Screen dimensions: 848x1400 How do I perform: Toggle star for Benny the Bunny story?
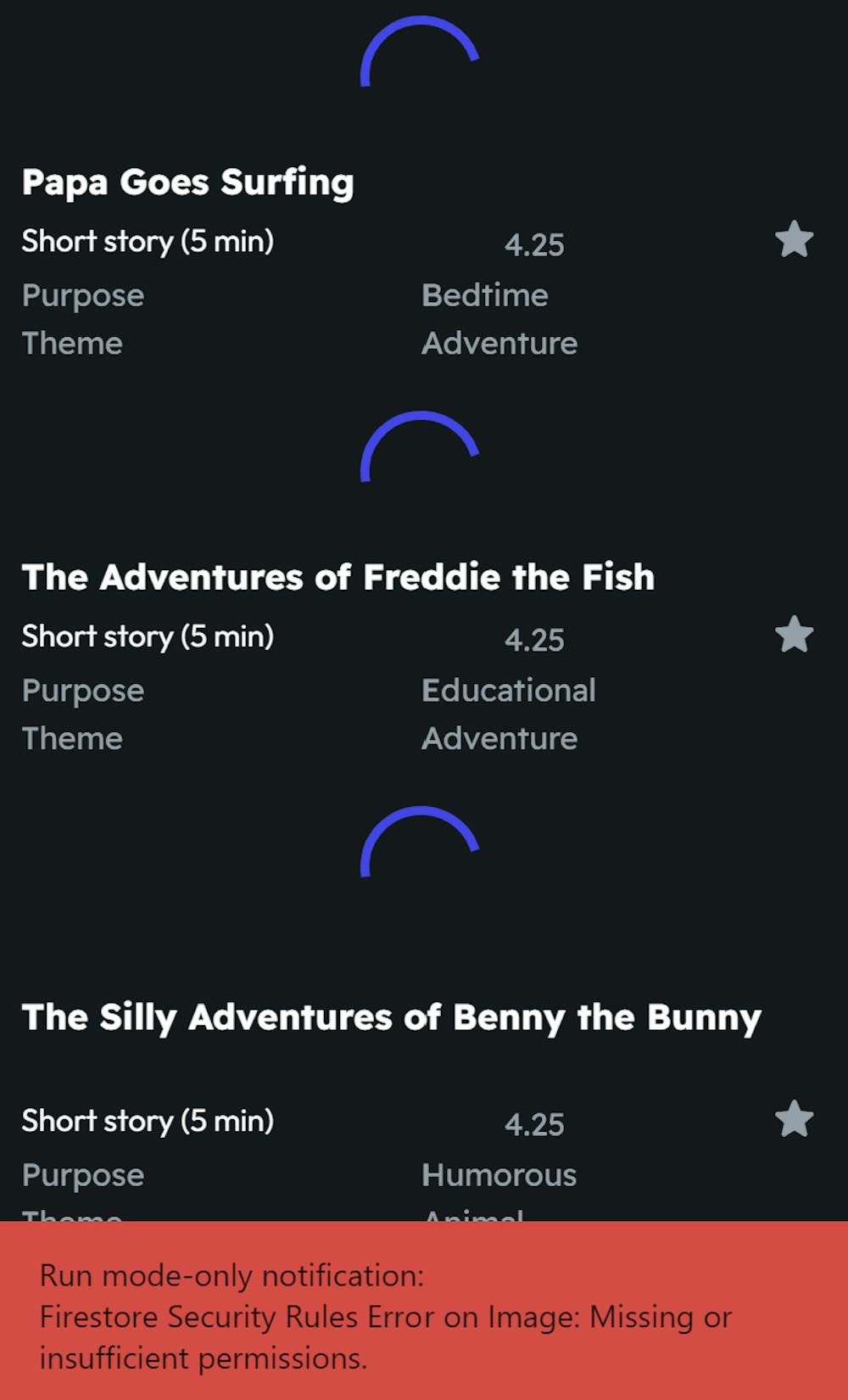click(794, 1120)
